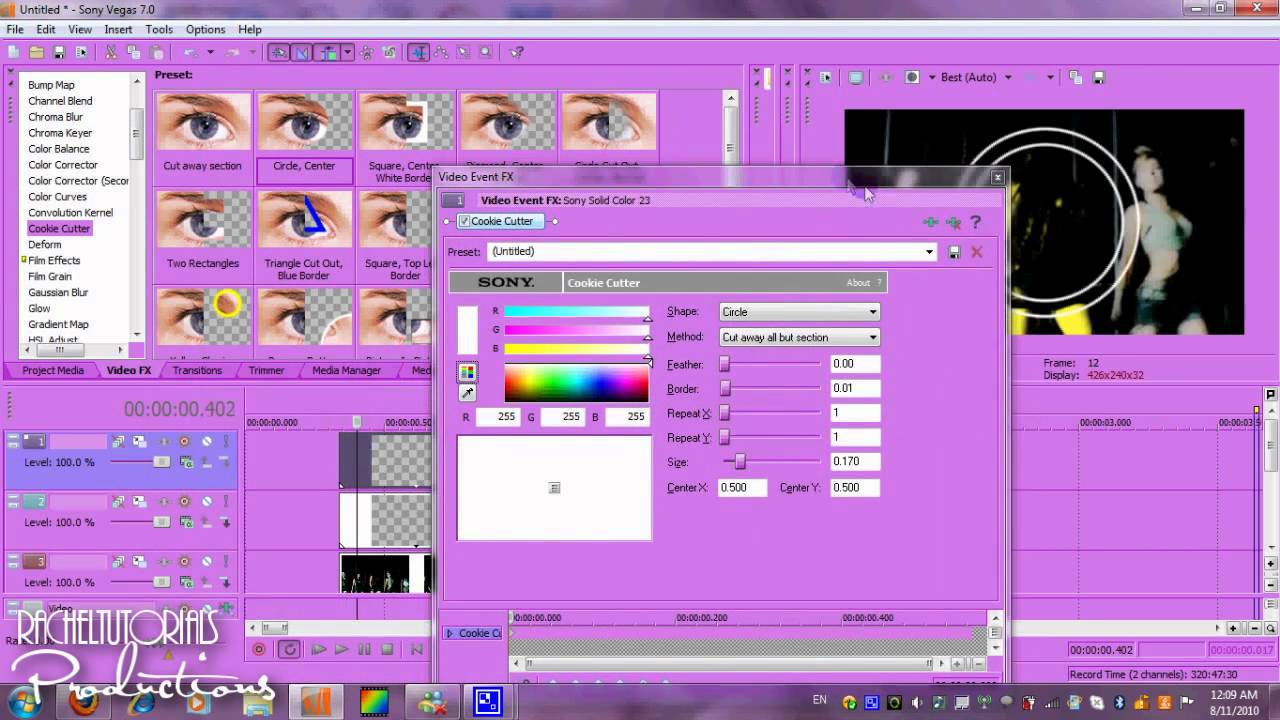Click Play in the transport controls
Viewport: 1280px width, 720px height.
tap(341, 649)
